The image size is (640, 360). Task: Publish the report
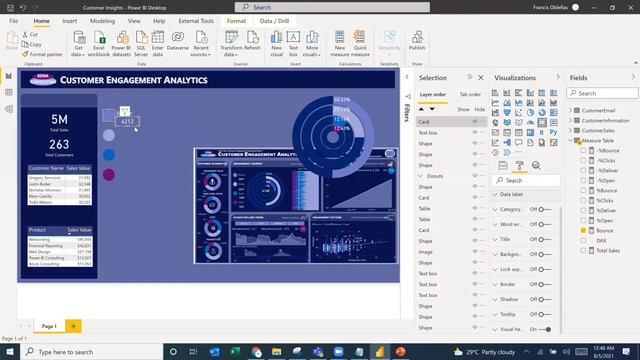[x=417, y=41]
